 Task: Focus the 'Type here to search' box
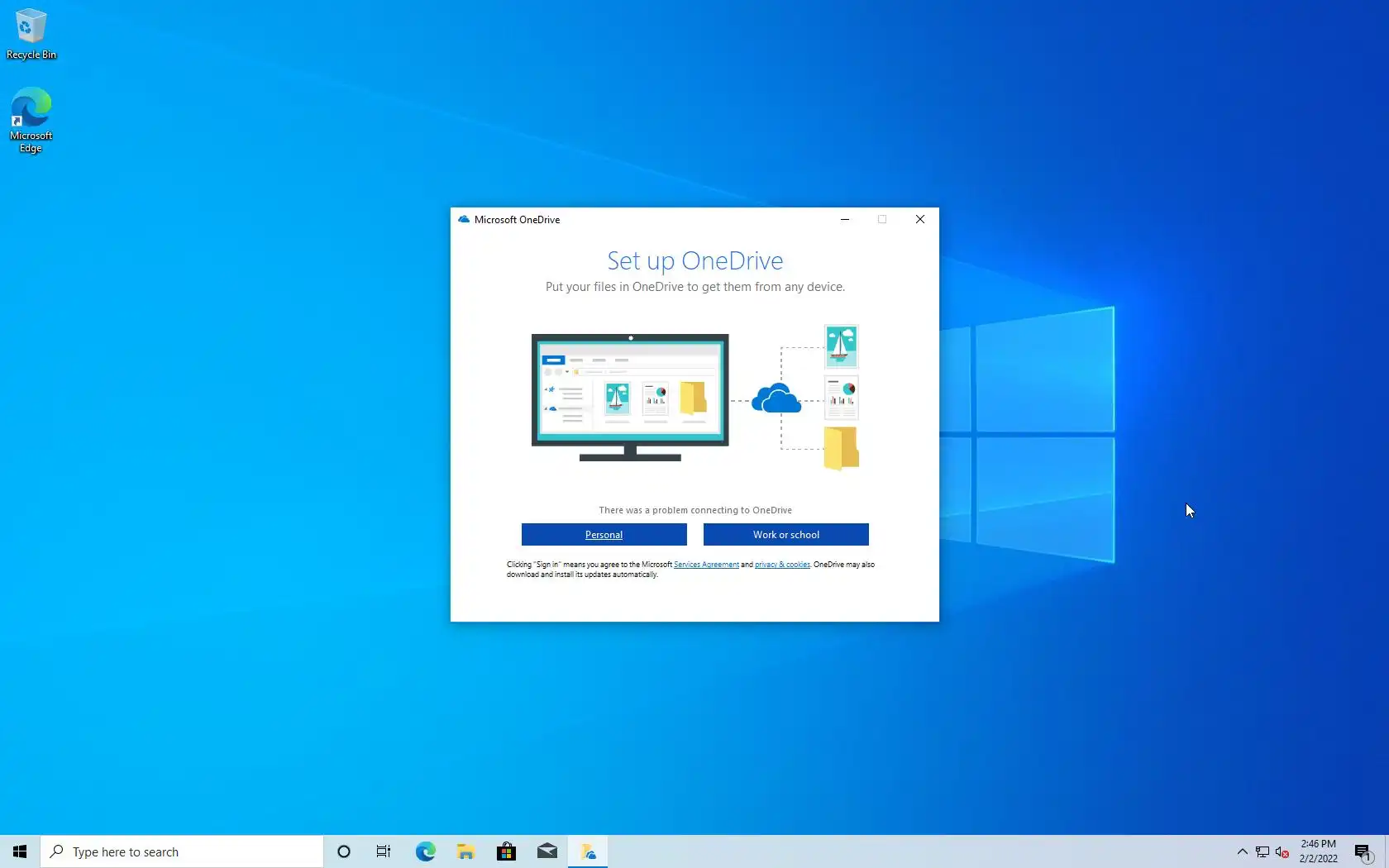click(x=182, y=851)
